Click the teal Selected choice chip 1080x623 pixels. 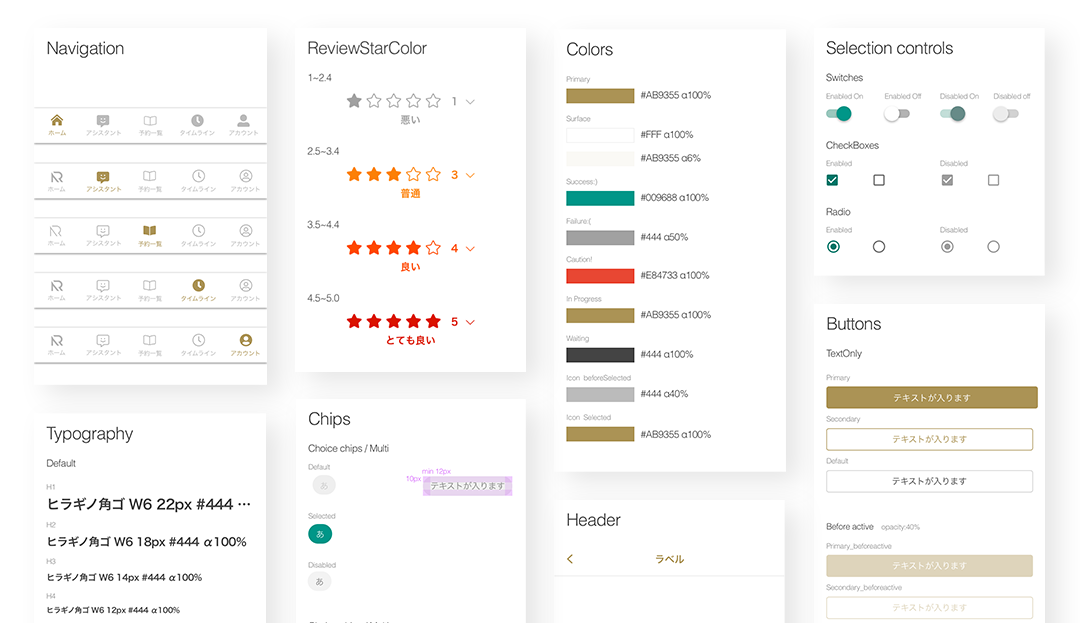[x=320, y=534]
